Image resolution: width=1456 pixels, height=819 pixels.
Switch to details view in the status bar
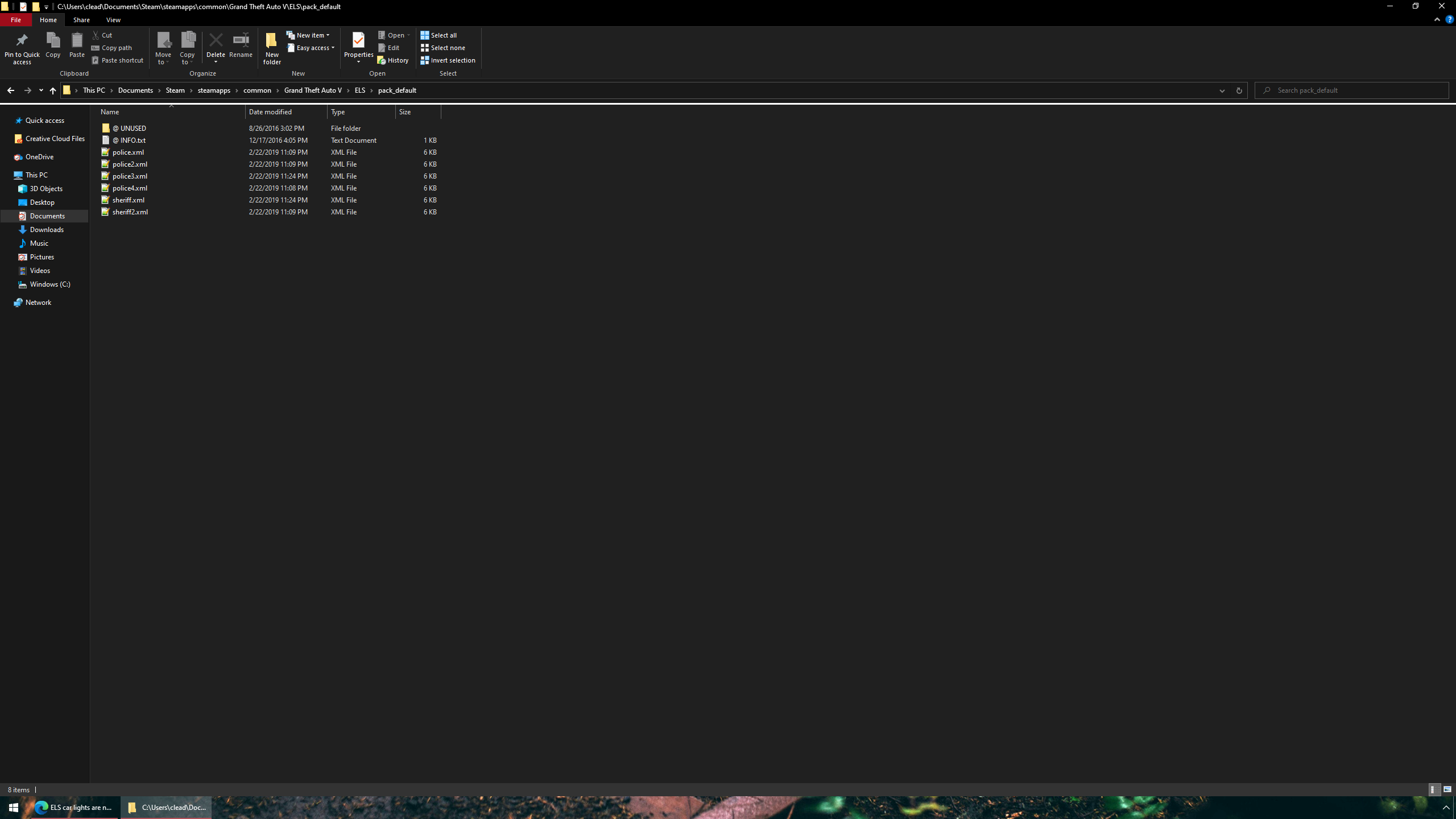1434,789
